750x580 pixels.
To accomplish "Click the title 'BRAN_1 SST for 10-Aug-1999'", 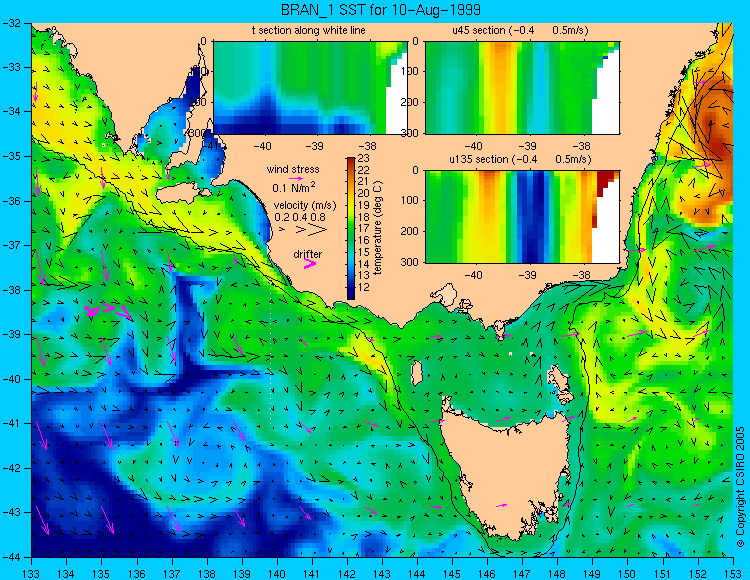I will coord(381,10).
